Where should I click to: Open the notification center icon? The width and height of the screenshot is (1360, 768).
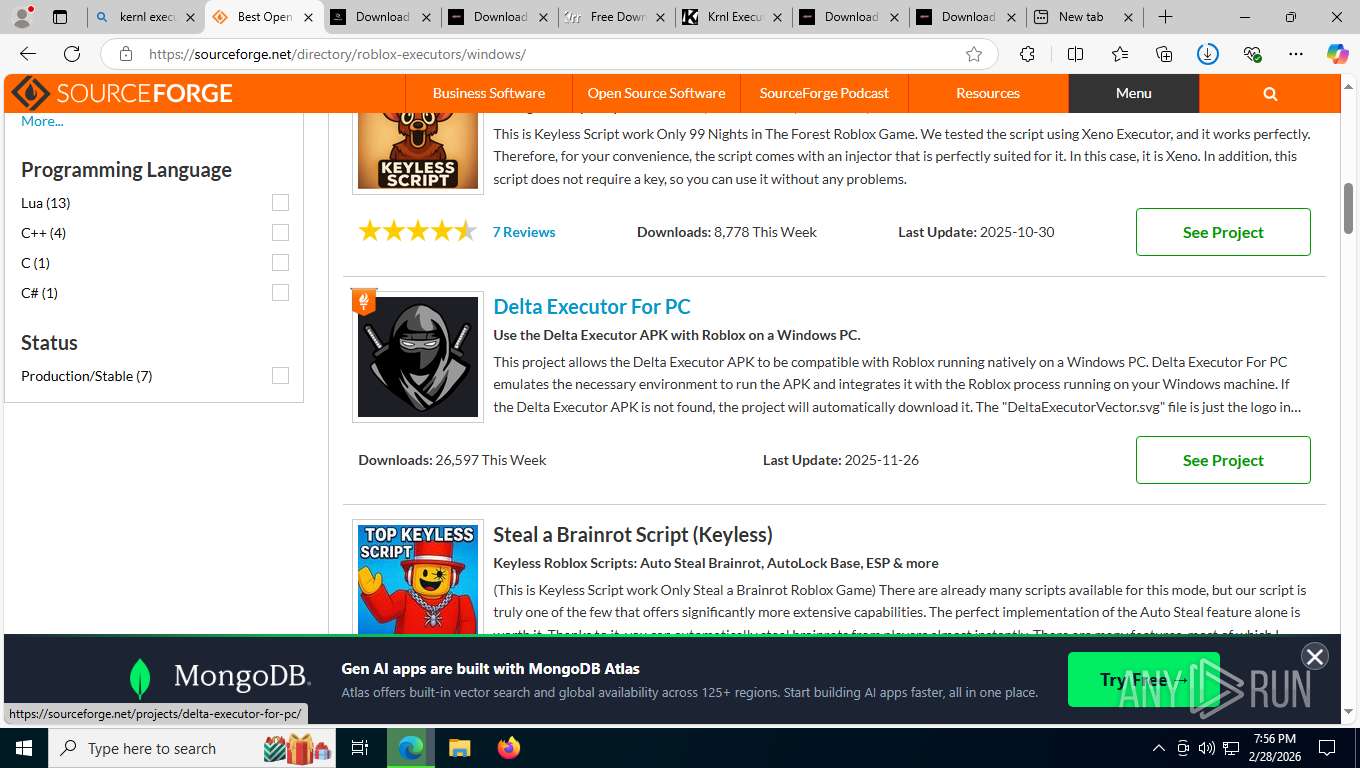pos(1327,748)
